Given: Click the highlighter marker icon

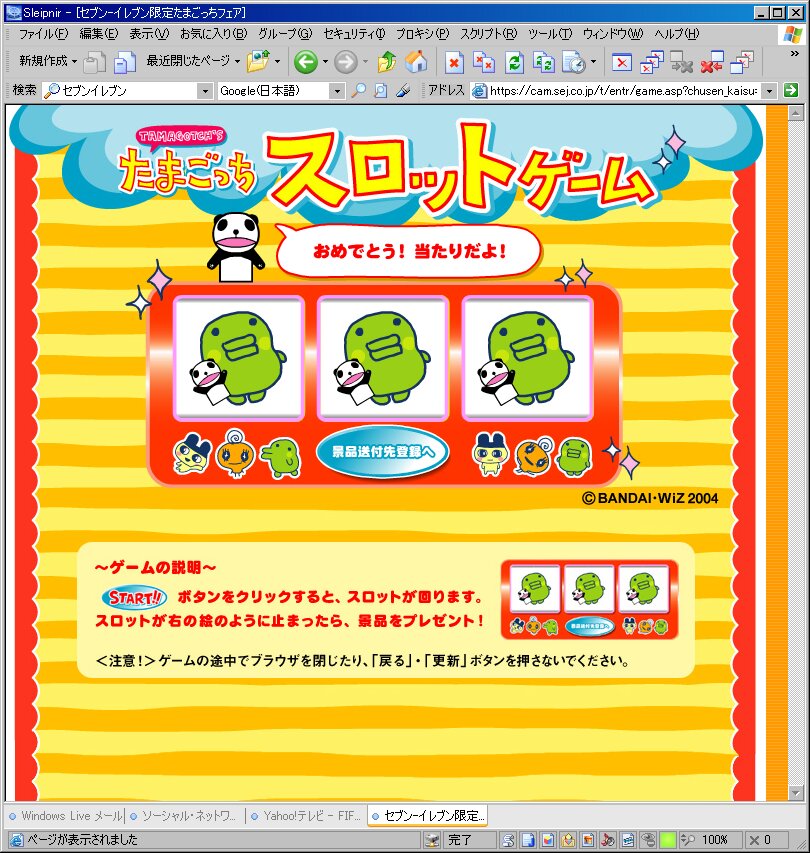Looking at the screenshot, I should pyautogui.click(x=403, y=91).
